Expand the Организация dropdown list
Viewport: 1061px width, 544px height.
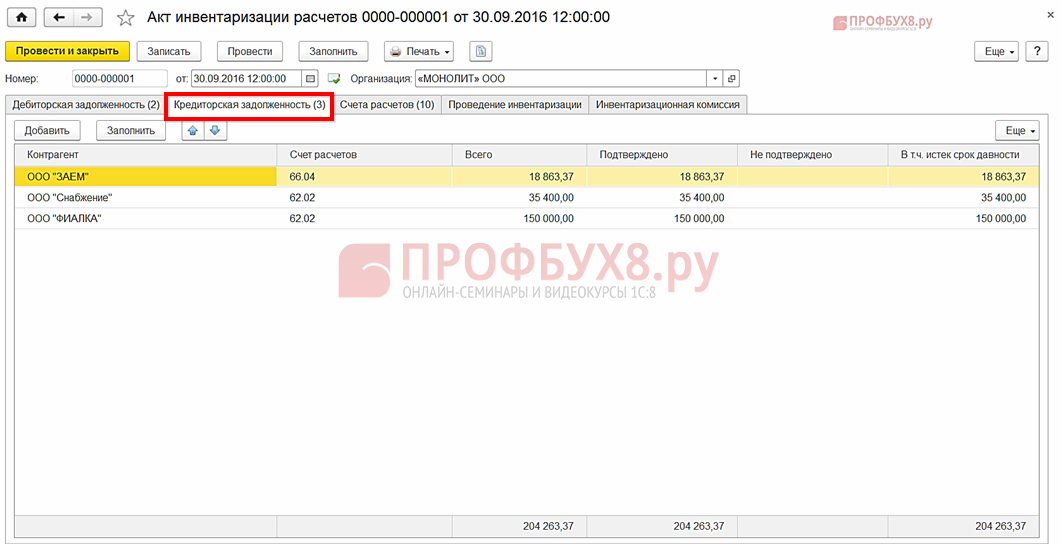click(714, 78)
